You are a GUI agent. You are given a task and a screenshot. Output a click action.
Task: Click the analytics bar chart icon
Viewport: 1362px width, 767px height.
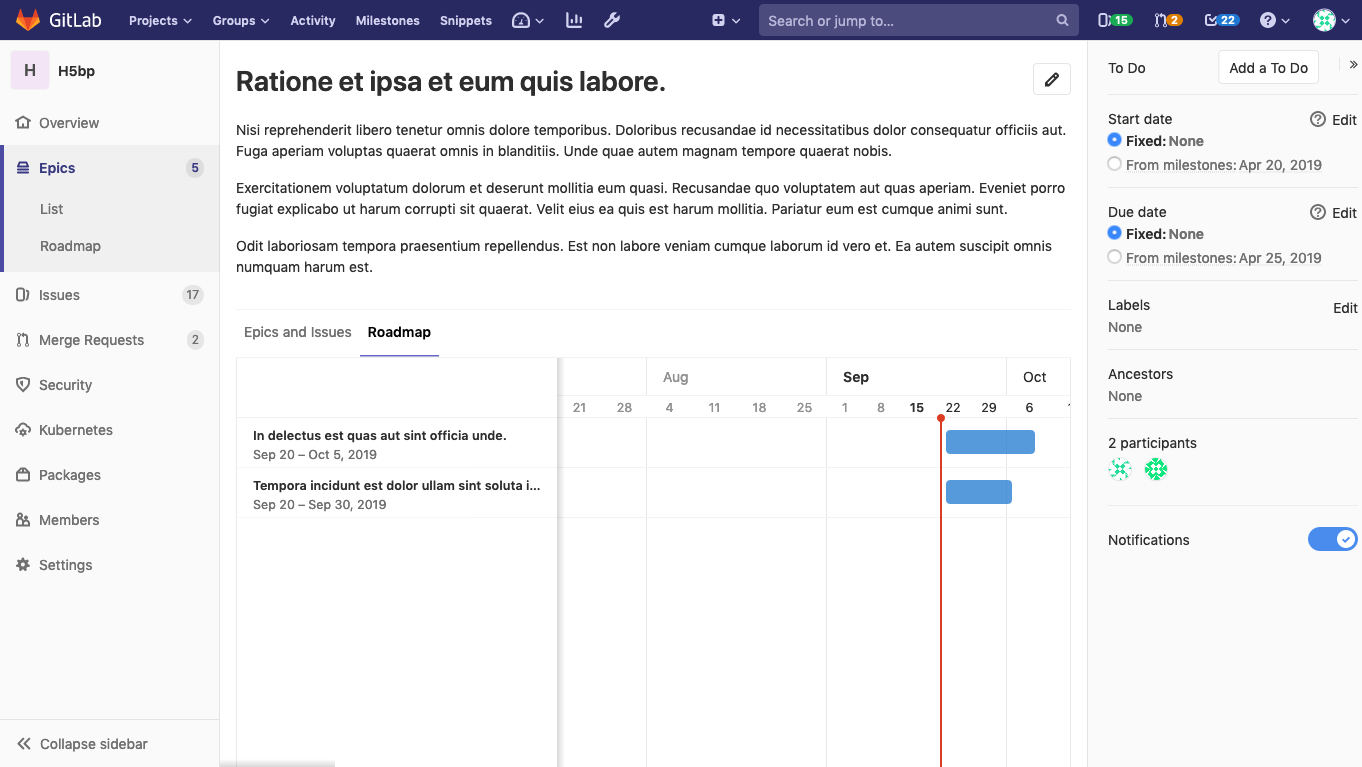[x=574, y=20]
